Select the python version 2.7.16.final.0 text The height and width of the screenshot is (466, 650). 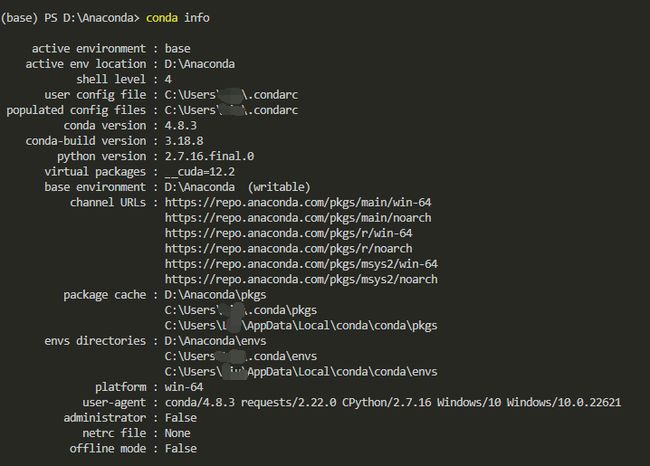click(209, 156)
